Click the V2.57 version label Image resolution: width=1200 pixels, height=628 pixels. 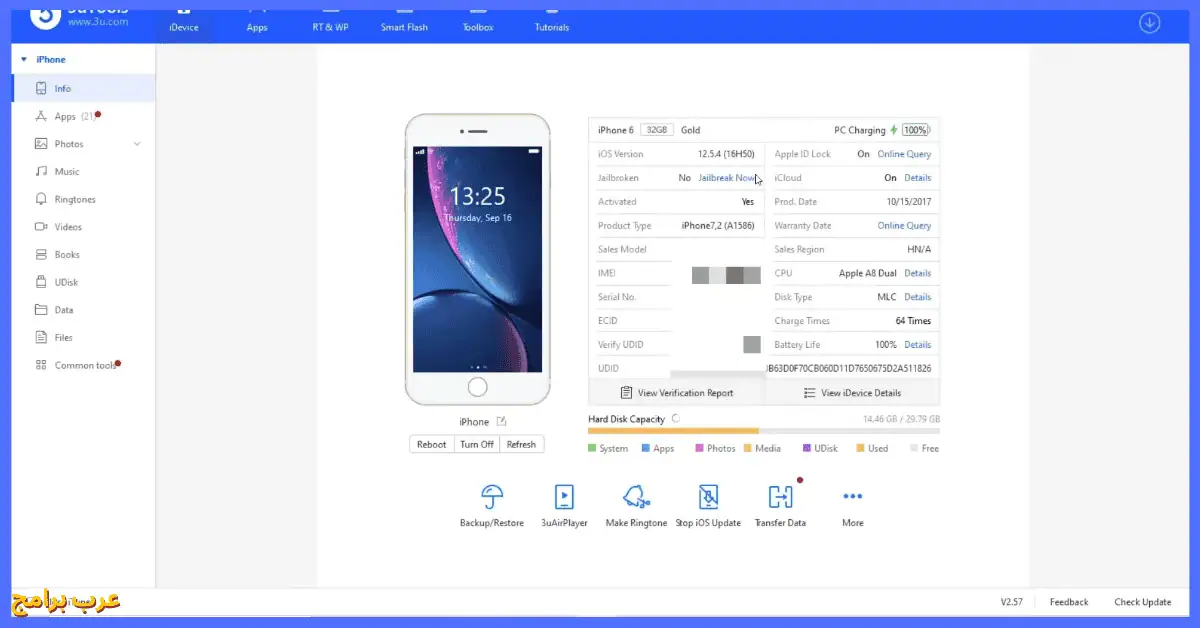click(1013, 602)
